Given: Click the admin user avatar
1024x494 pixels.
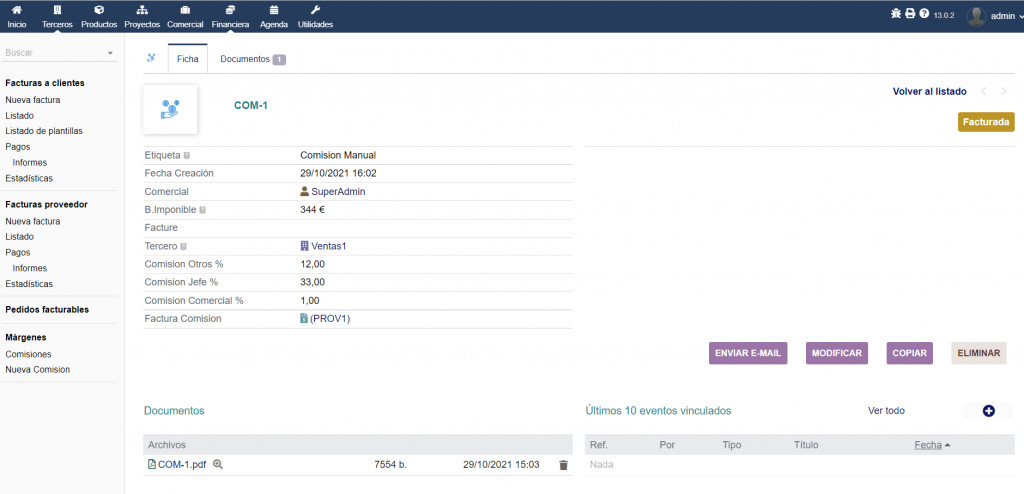Looking at the screenshot, I should (x=976, y=16).
